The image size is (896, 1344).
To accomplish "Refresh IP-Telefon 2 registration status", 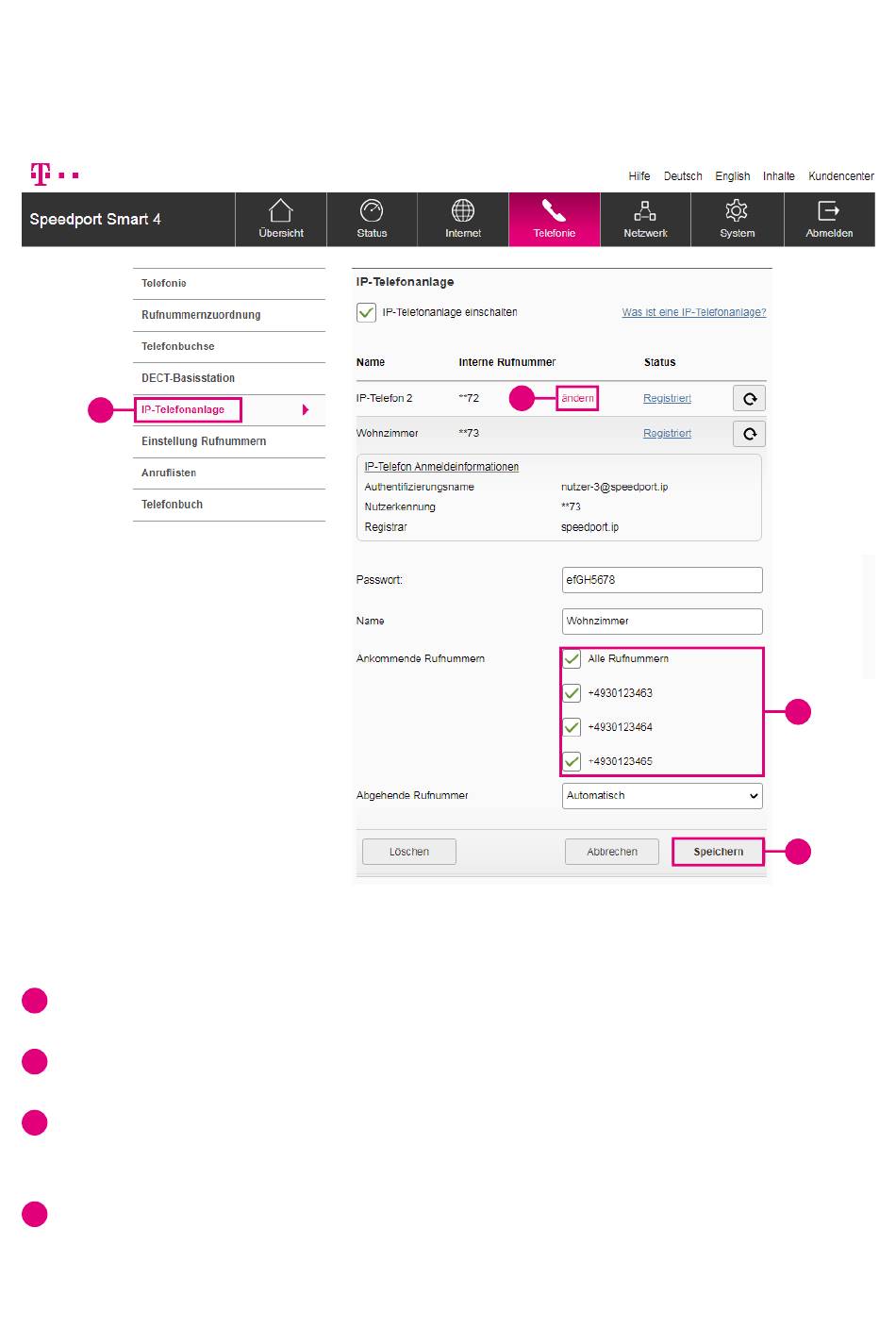I will [749, 398].
